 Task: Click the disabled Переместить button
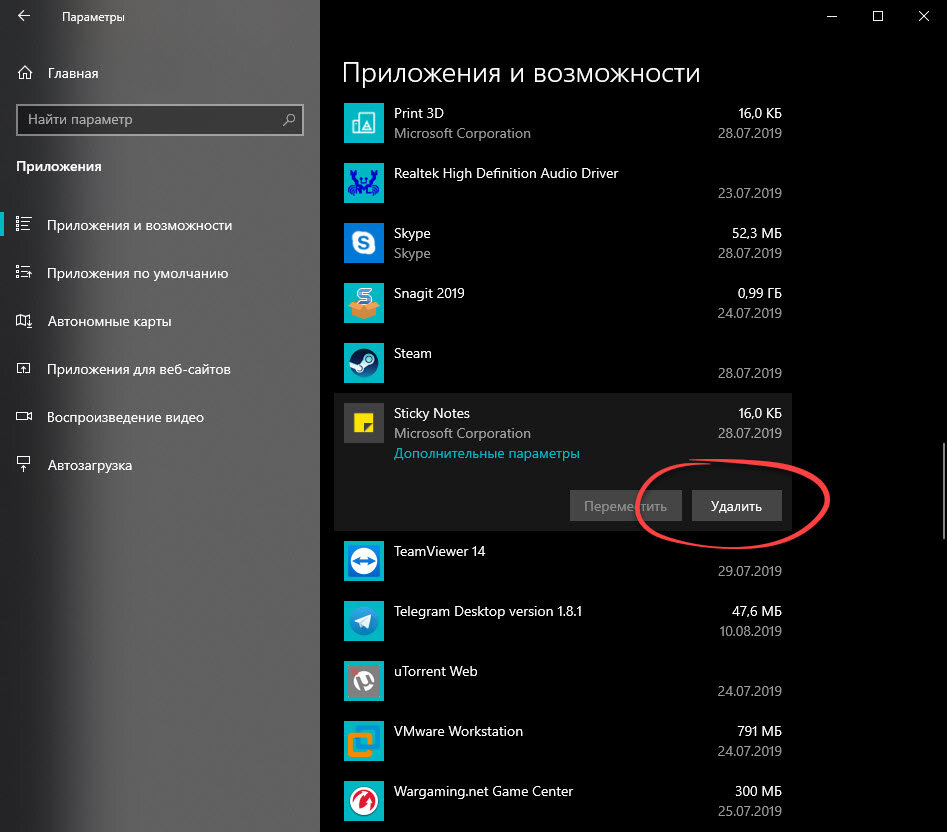tap(626, 505)
